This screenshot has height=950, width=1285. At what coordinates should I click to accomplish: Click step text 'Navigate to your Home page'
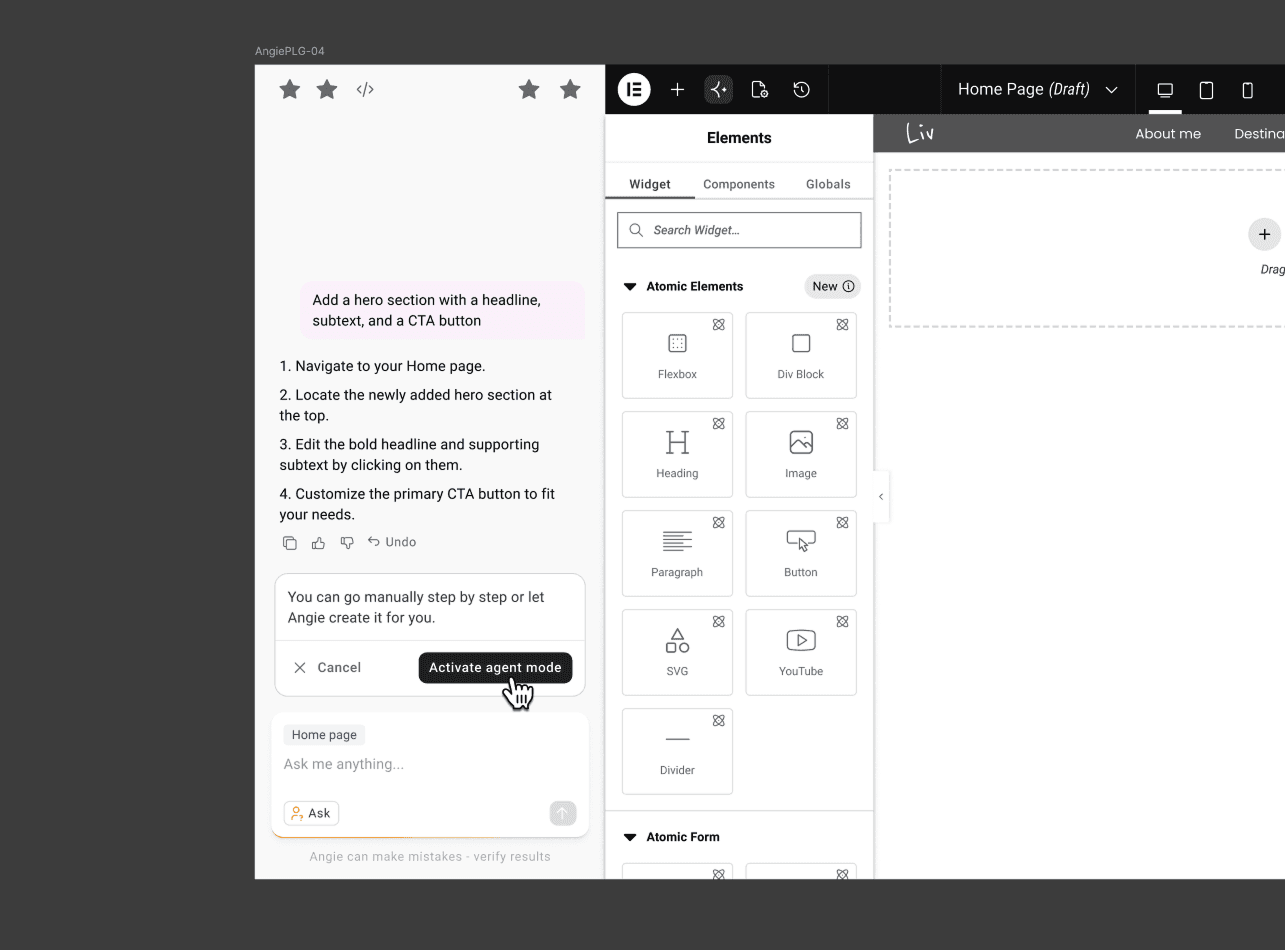click(x=390, y=366)
